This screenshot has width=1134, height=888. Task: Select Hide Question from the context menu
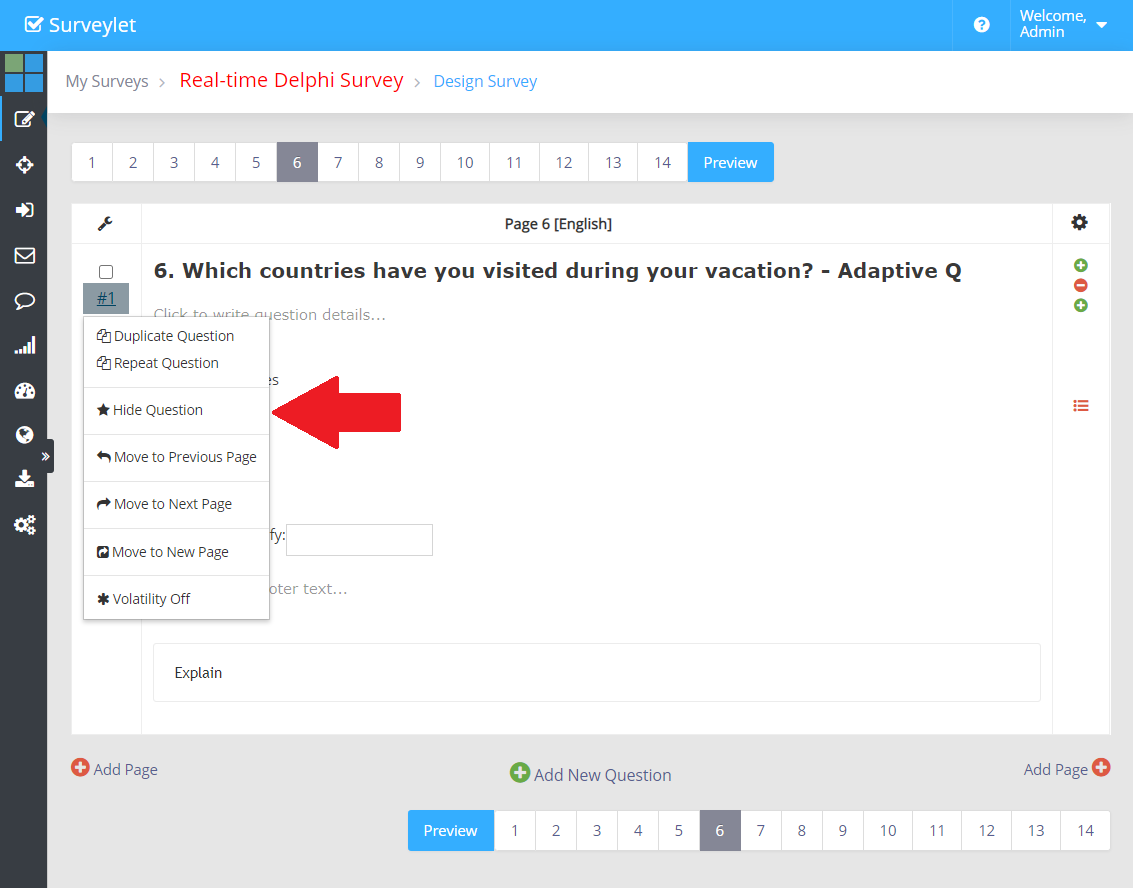pyautogui.click(x=157, y=410)
